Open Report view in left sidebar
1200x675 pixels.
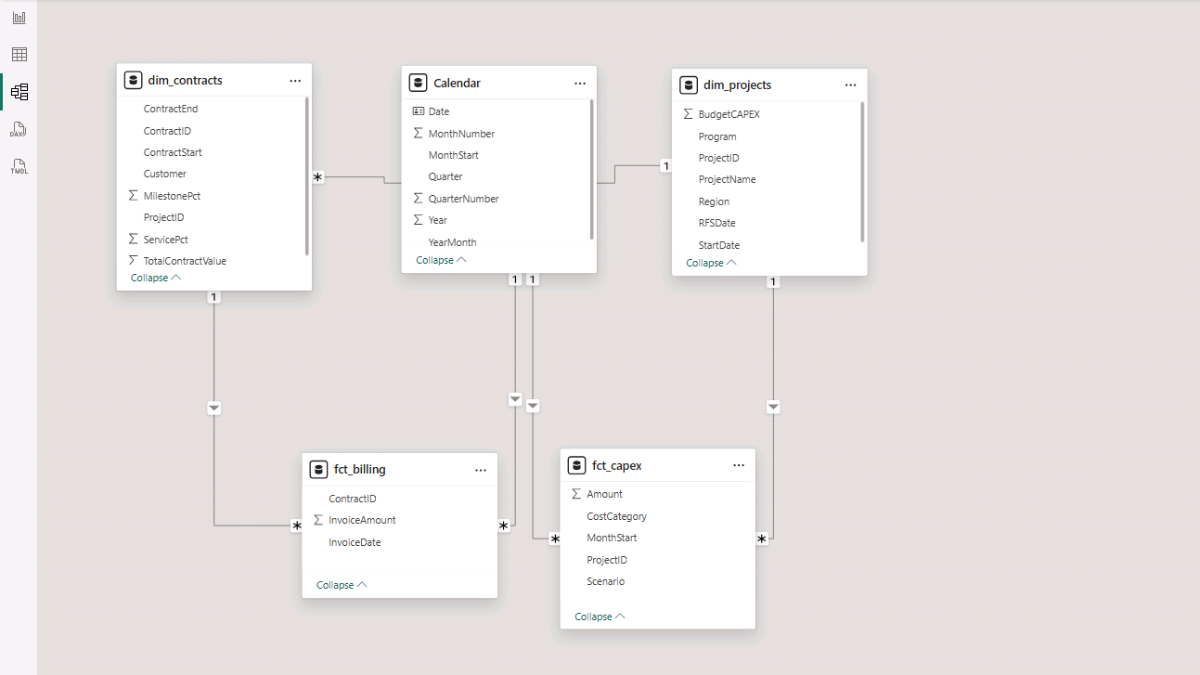19,18
